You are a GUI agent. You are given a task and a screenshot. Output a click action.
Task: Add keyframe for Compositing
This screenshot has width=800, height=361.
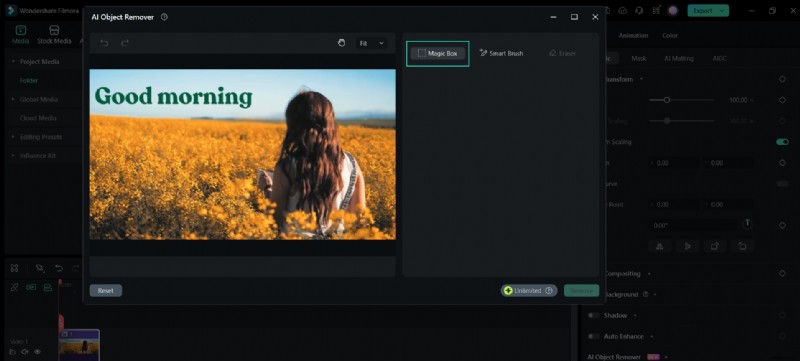pos(782,274)
